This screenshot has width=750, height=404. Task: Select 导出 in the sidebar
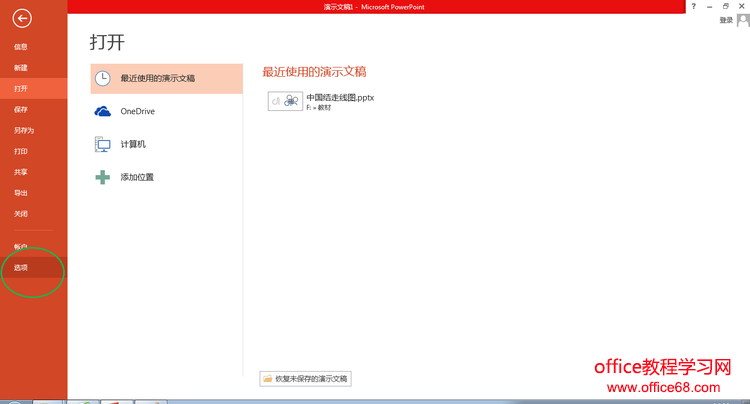click(20, 193)
